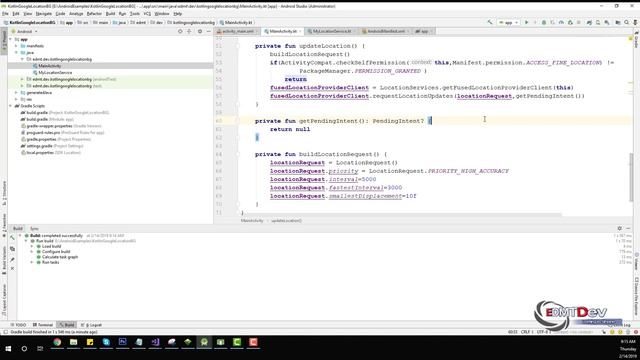Screen dimensions: 640x360
Task: Open Build panel settings gear
Action: pyautogui.click(x=620, y=229)
